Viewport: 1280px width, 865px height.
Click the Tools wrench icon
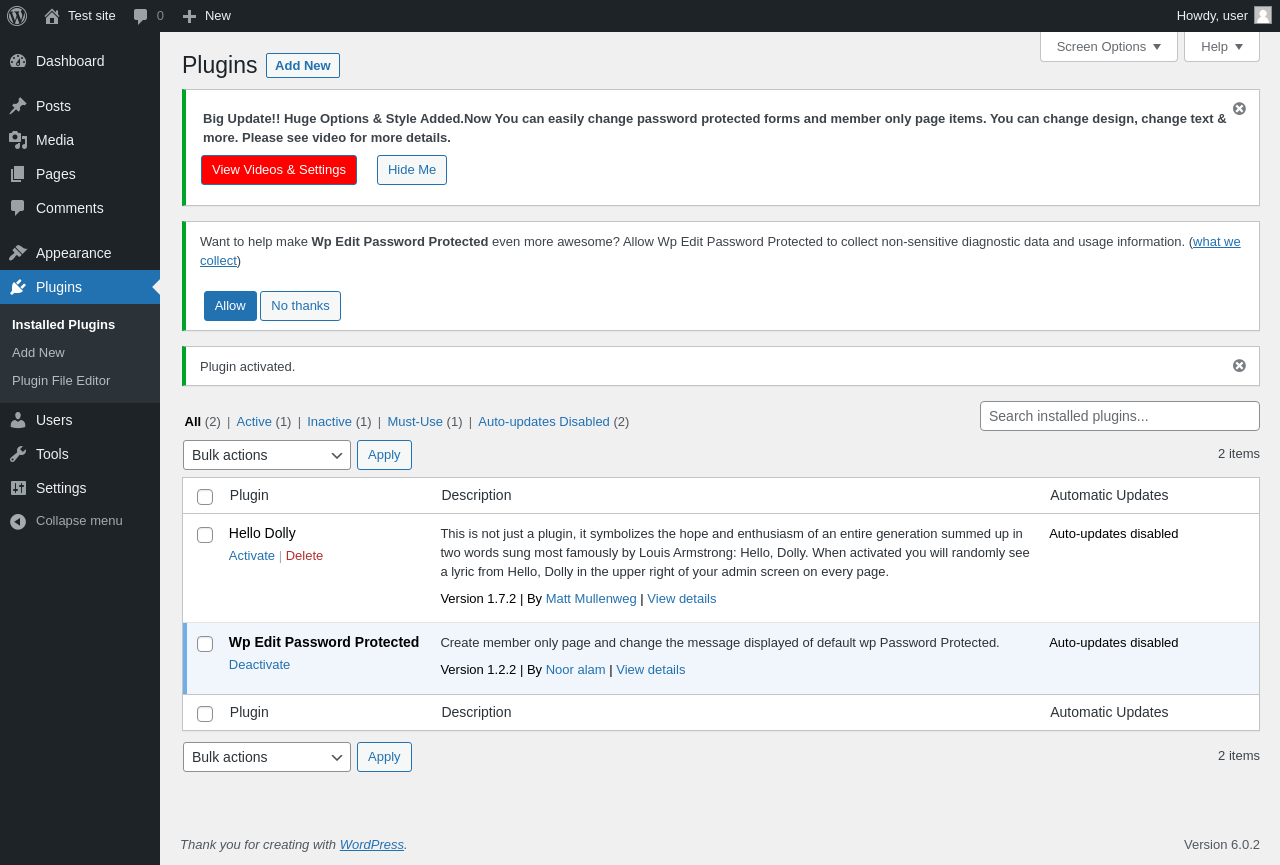[x=18, y=454]
